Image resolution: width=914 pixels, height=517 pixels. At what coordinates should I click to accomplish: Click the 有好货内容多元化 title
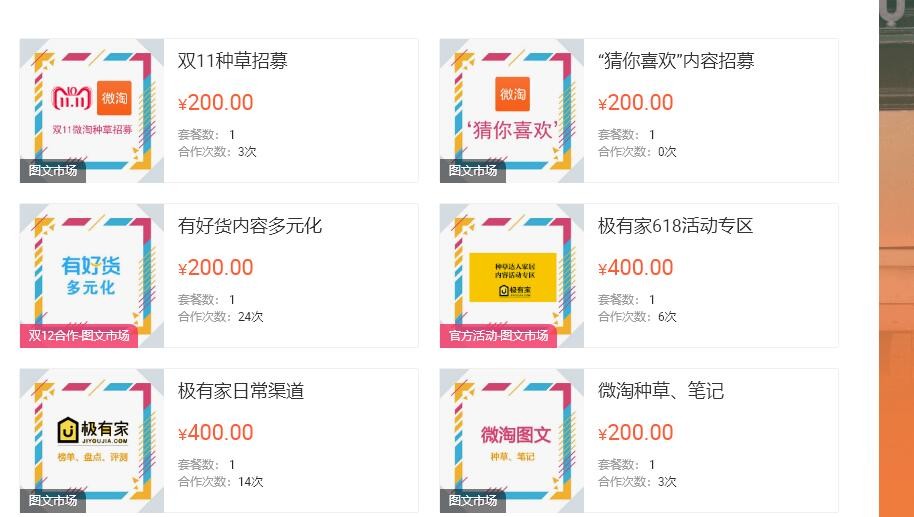pos(250,226)
